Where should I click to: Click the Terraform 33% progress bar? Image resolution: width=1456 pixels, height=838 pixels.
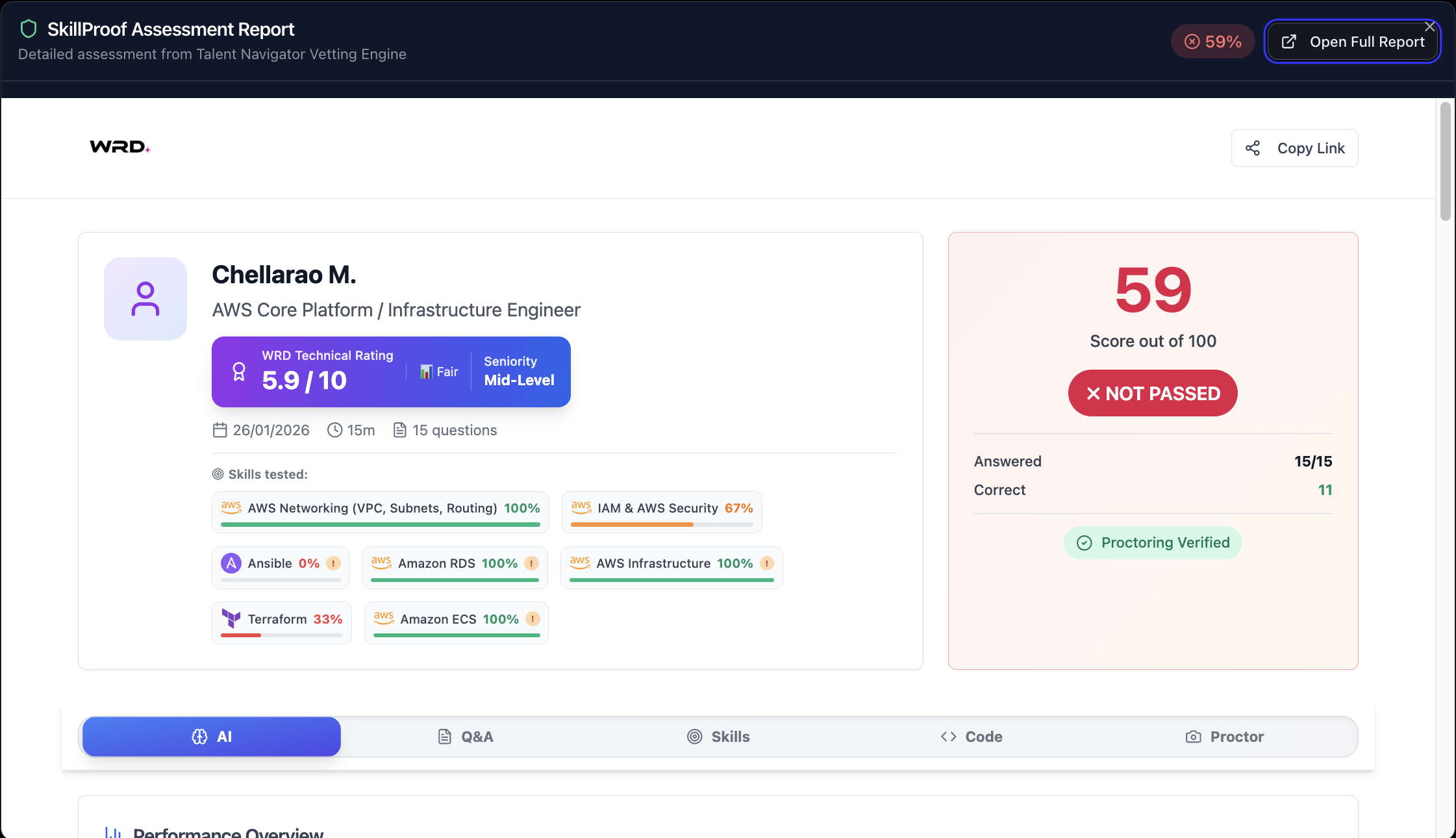click(x=281, y=635)
